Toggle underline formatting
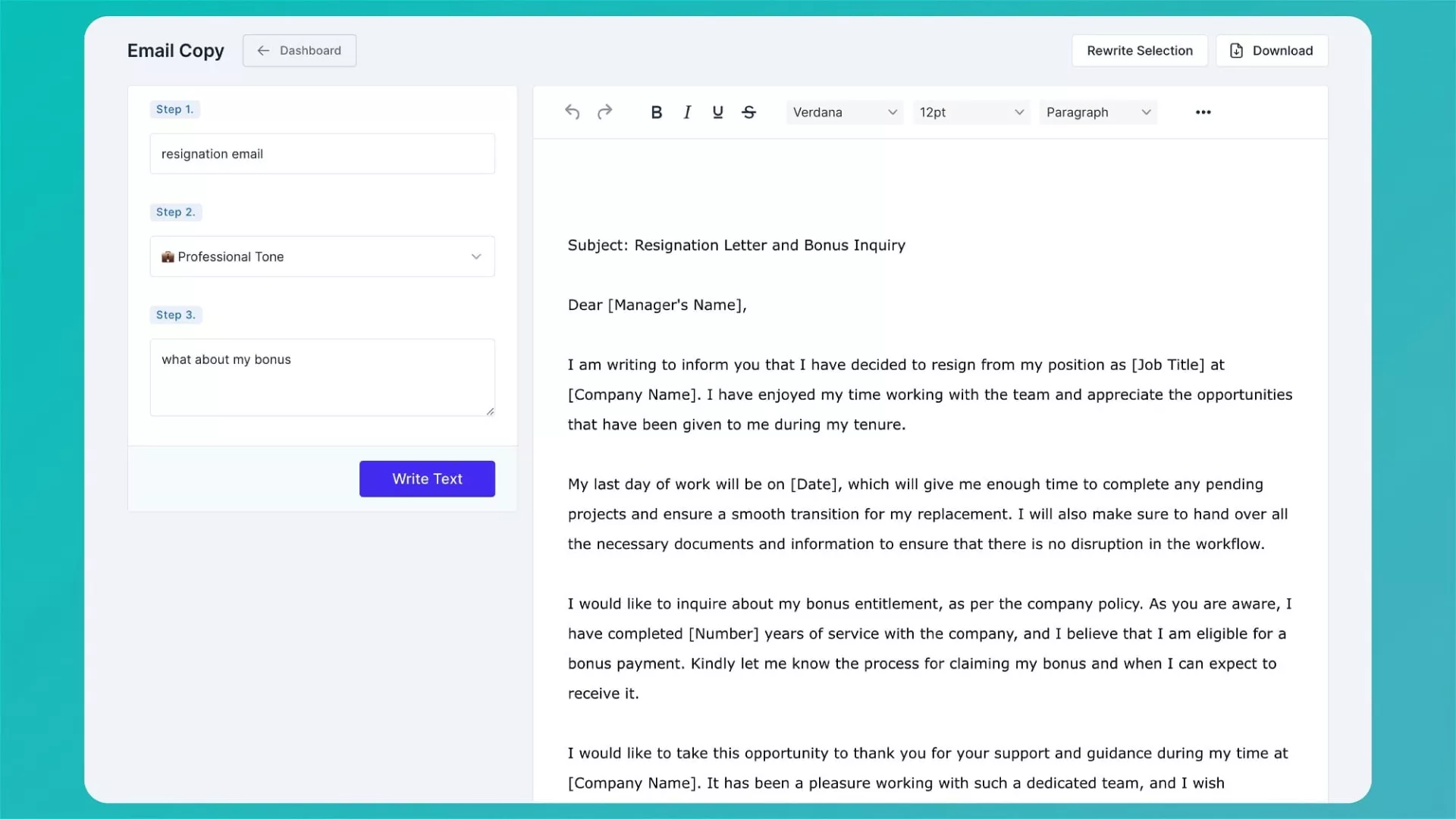1456x819 pixels. [717, 112]
